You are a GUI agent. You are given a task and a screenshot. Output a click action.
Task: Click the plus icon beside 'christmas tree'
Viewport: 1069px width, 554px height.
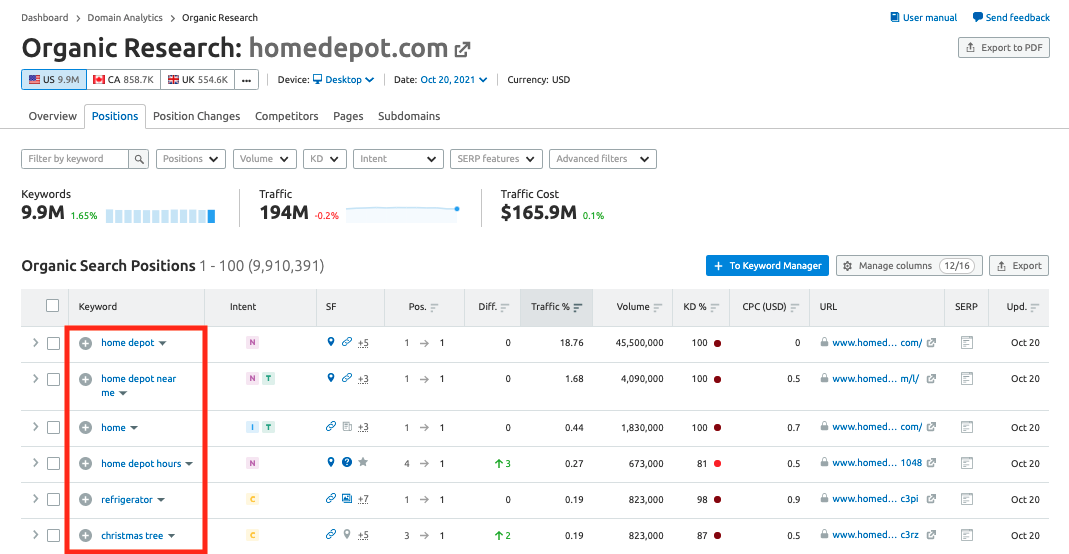pyautogui.click(x=85, y=535)
